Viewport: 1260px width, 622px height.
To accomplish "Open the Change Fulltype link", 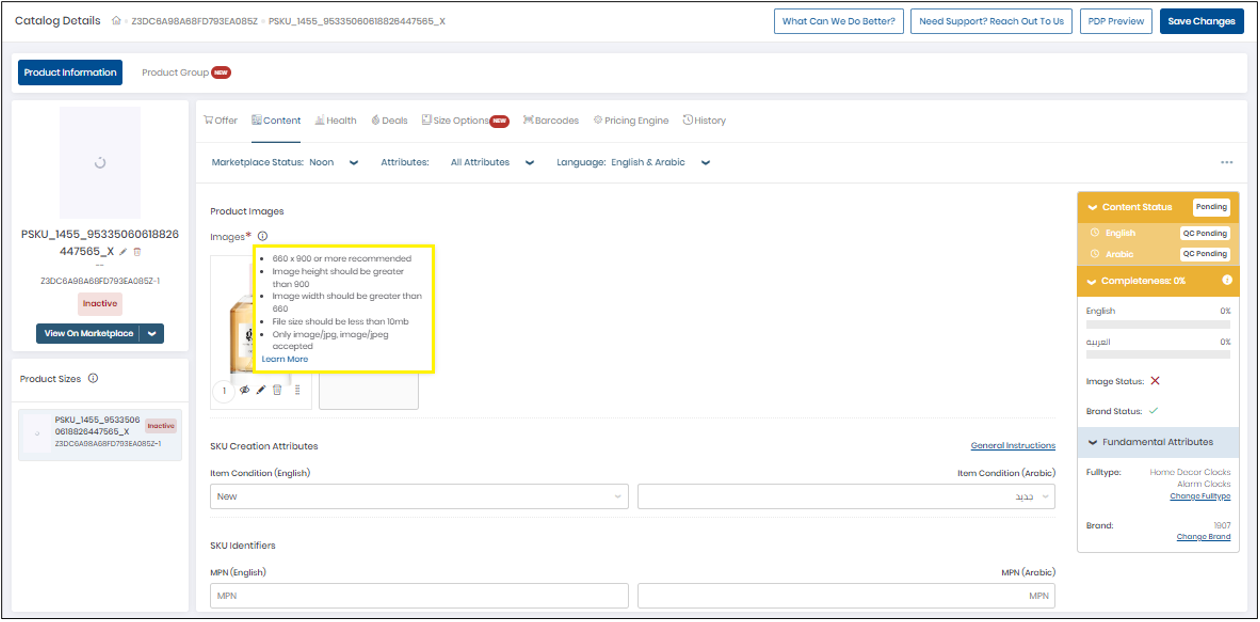I will tap(1200, 495).
